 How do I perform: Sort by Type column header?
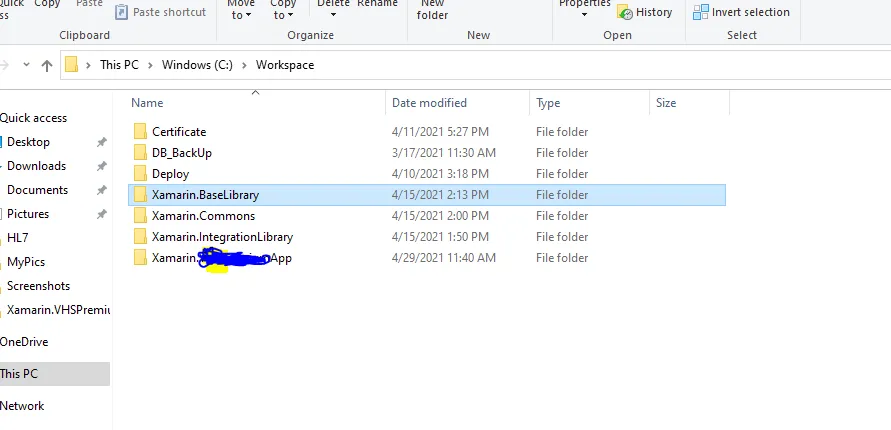548,103
